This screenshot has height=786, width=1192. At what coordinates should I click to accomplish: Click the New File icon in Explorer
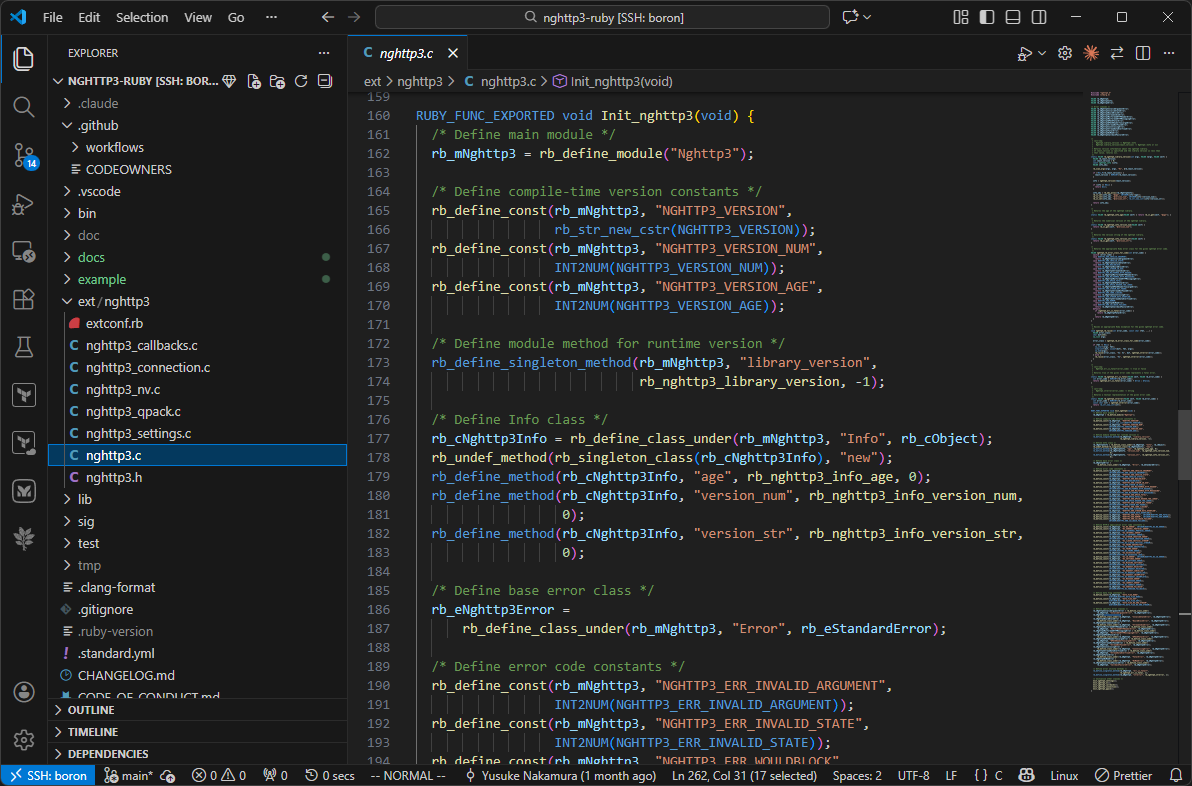254,81
